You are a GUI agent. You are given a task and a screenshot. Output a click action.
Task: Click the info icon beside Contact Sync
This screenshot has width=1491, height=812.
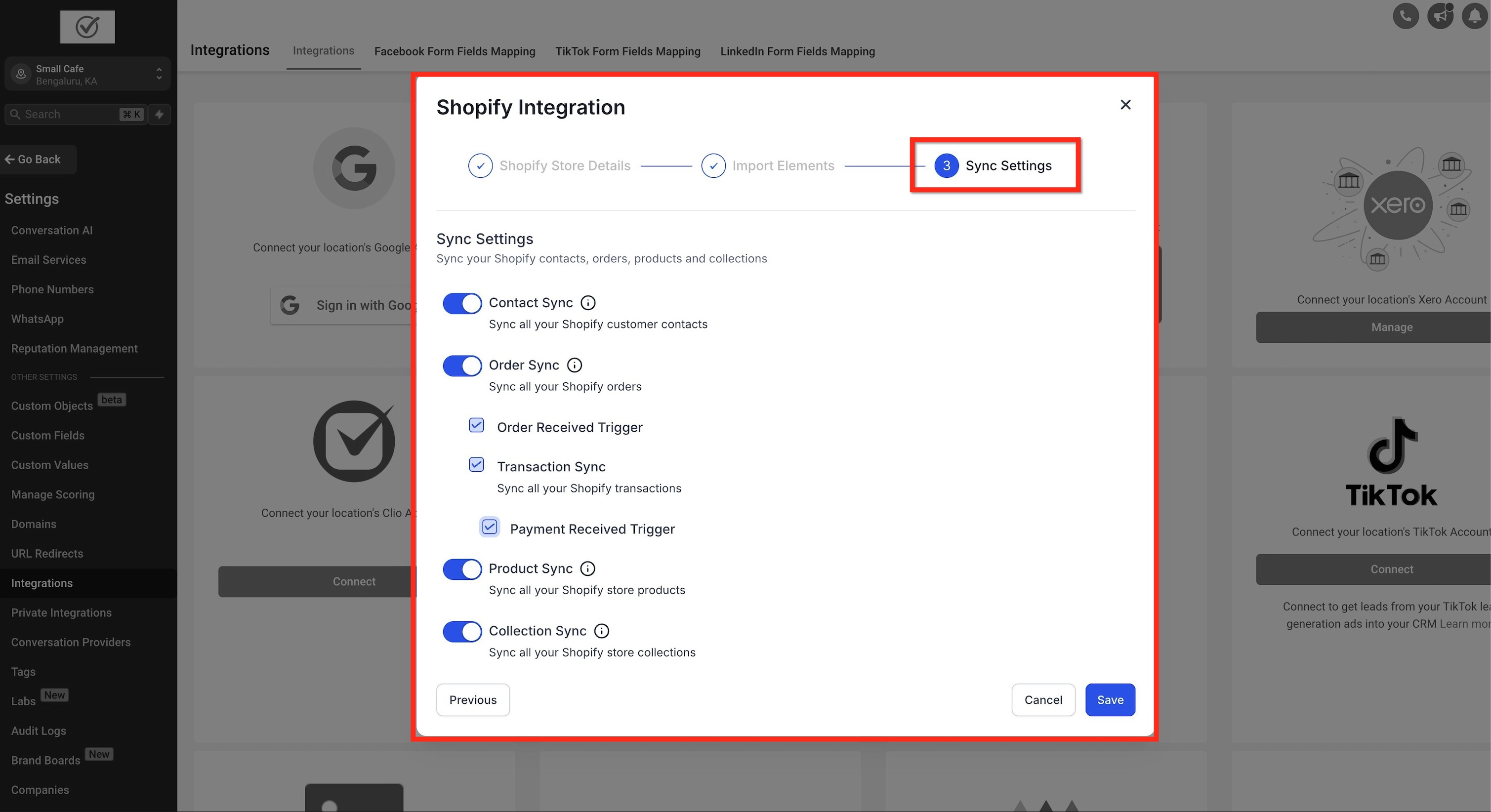point(587,303)
